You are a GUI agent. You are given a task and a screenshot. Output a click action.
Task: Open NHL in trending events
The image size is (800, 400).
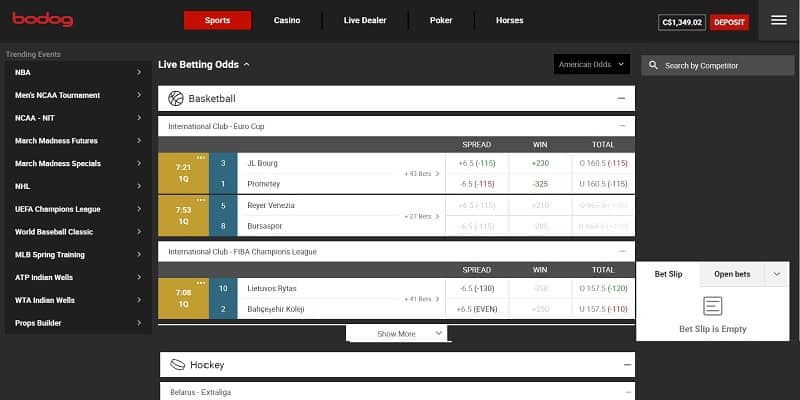78,186
